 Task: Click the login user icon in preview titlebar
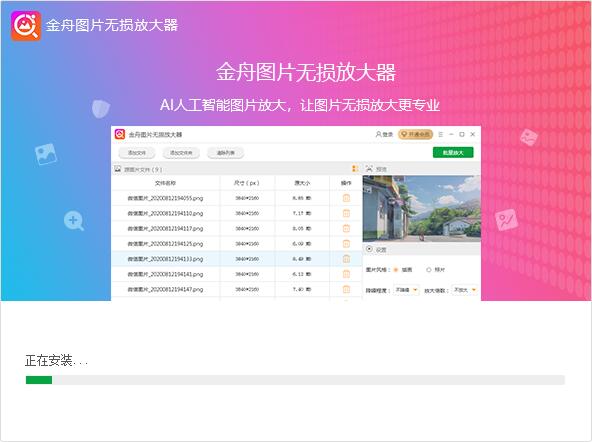point(378,134)
